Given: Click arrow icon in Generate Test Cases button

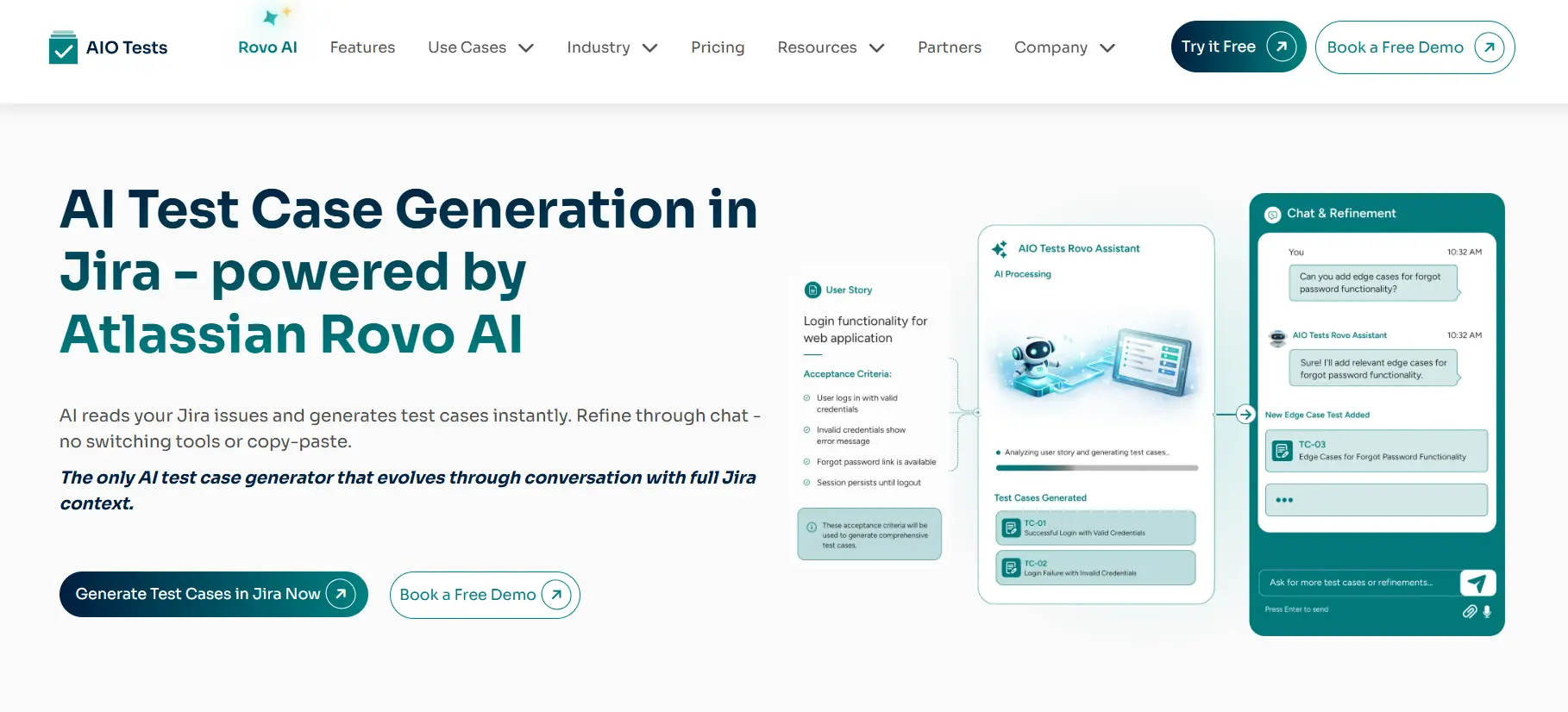Looking at the screenshot, I should 341,594.
